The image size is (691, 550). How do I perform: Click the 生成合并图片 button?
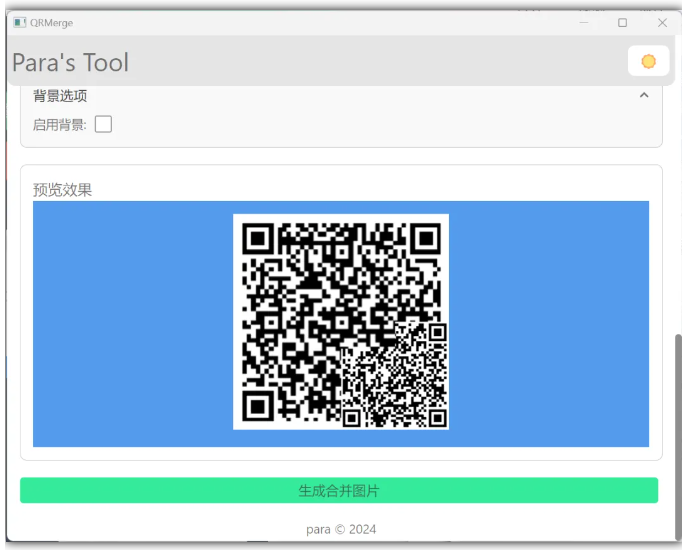(339, 490)
